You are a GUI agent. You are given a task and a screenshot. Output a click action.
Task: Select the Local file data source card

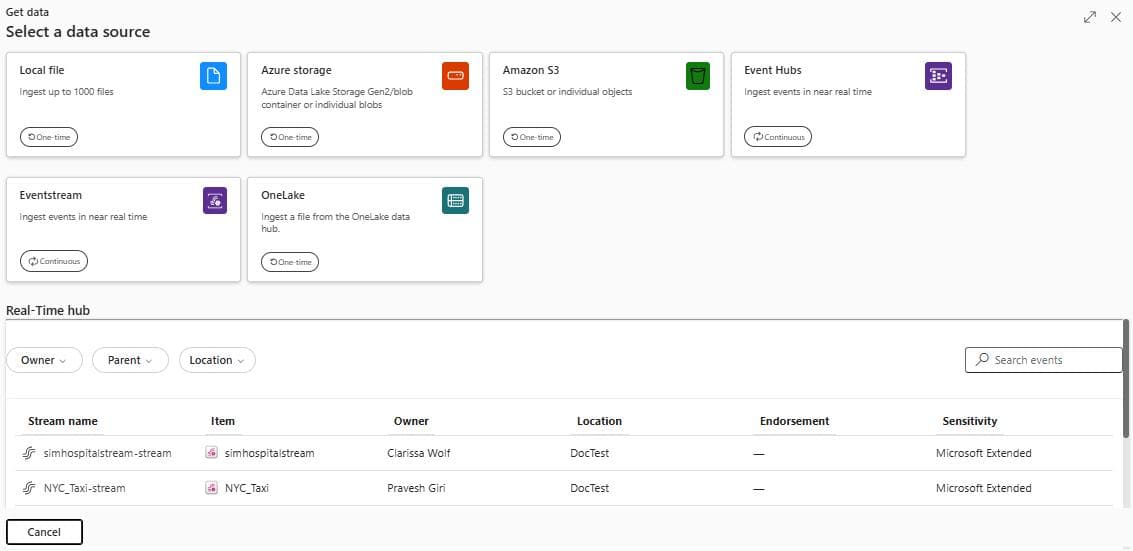(124, 104)
